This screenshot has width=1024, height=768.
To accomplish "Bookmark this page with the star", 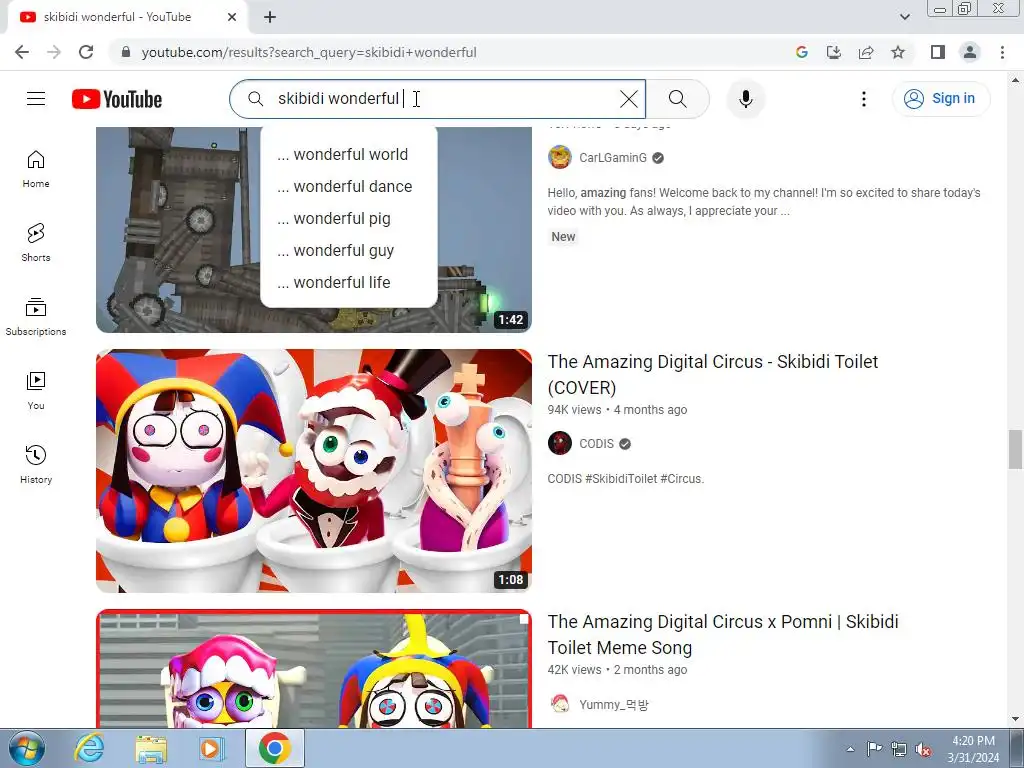I will click(898, 52).
